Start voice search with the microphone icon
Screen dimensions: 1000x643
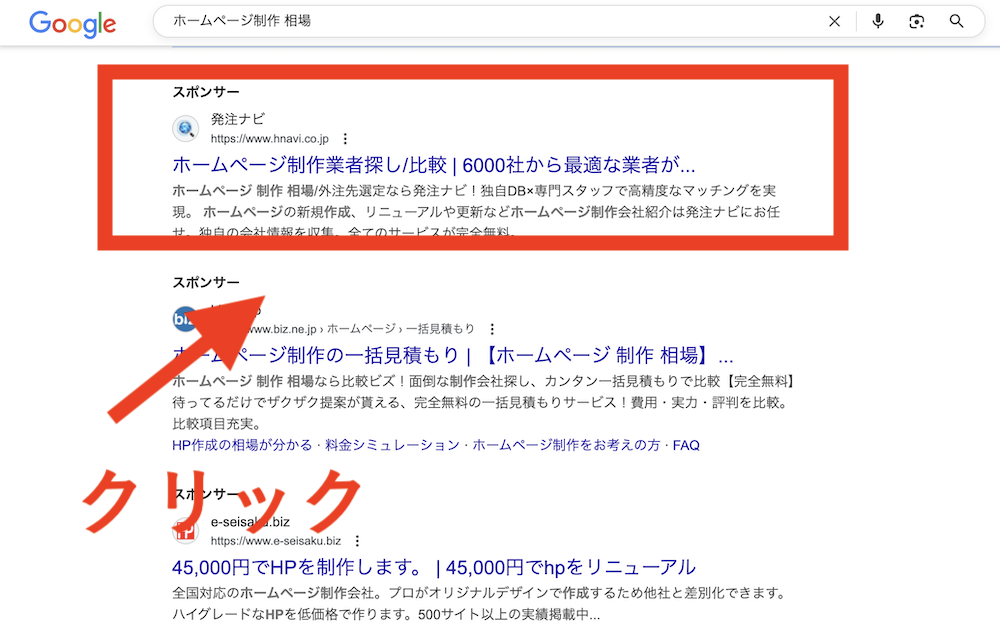pyautogui.click(x=878, y=21)
